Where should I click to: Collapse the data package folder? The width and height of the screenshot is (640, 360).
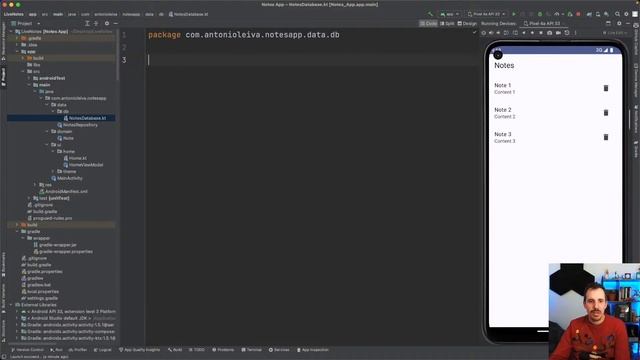[x=47, y=105]
